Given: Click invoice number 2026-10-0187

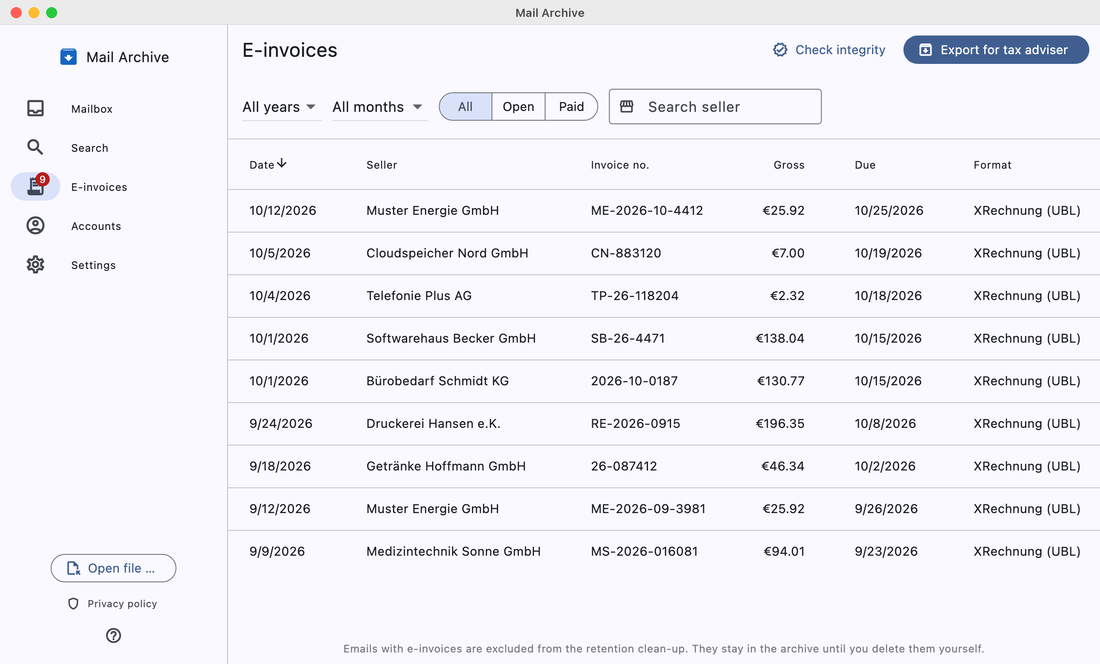Looking at the screenshot, I should point(634,381).
